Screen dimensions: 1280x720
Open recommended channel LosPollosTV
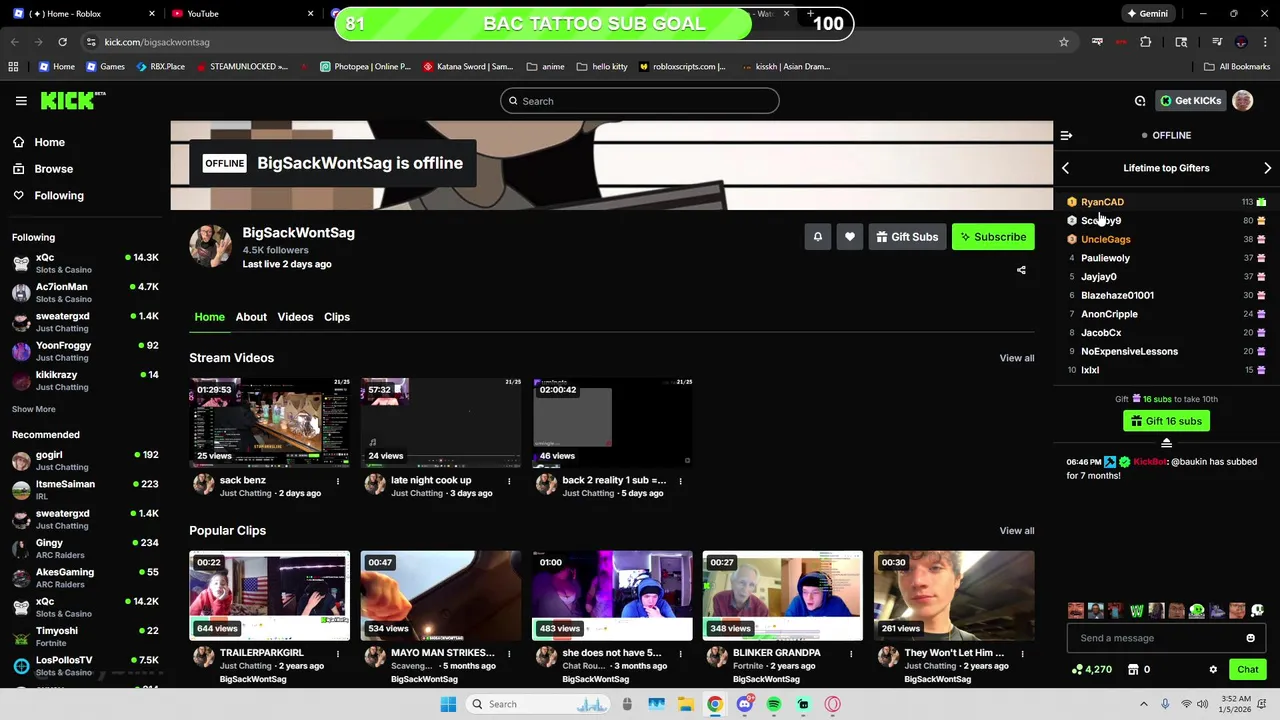click(x=85, y=665)
